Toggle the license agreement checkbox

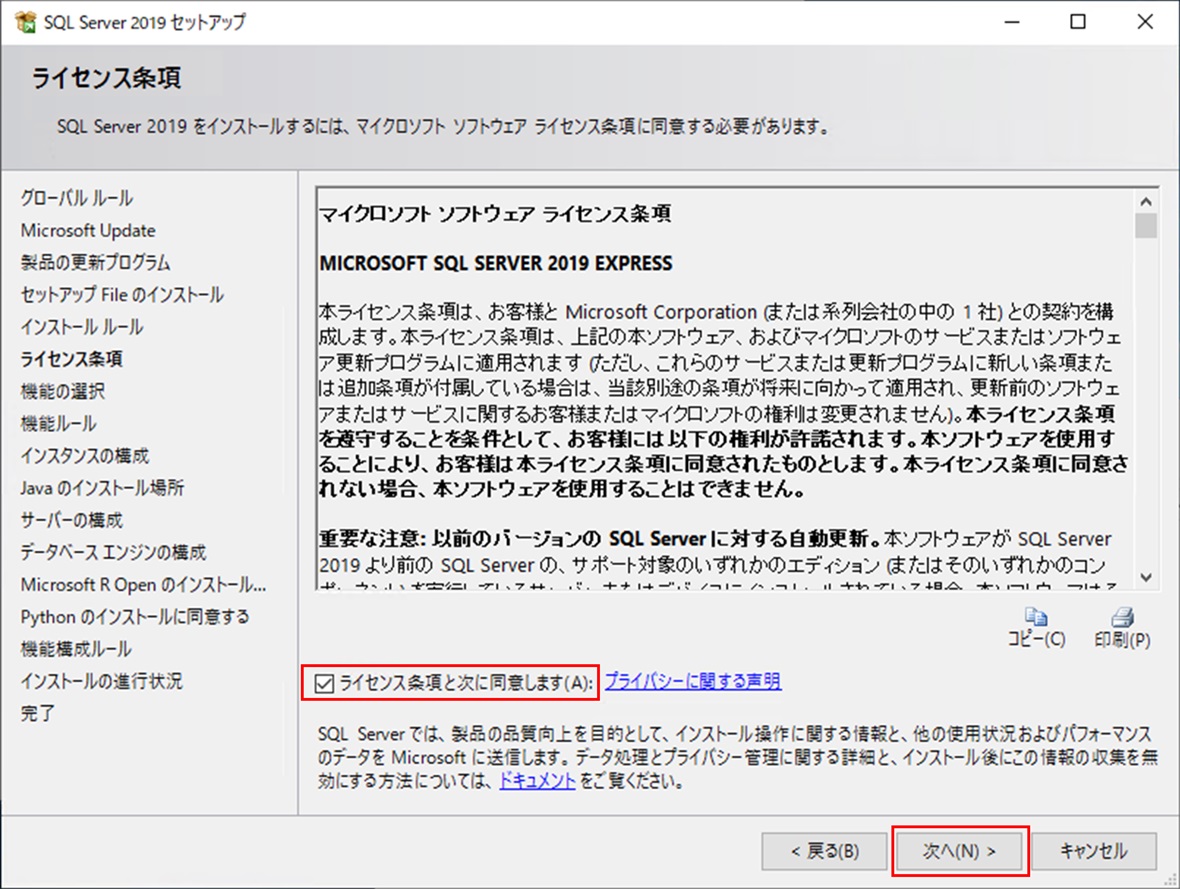(324, 683)
